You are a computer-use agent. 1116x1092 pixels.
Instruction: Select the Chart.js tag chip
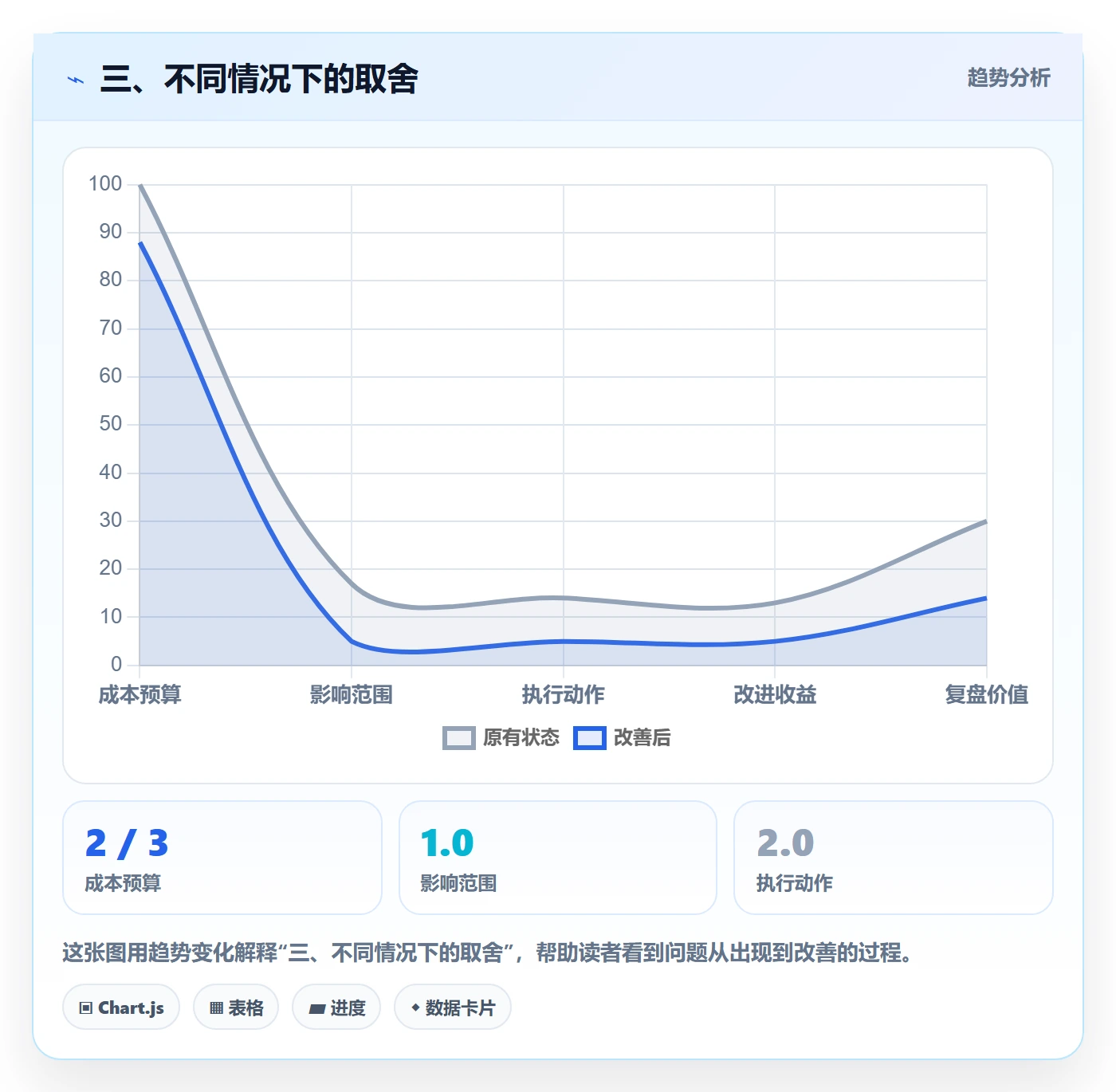tap(121, 1008)
